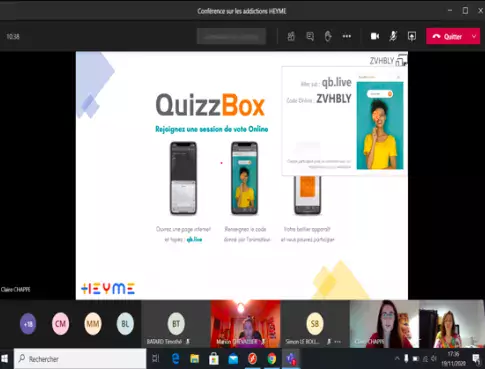Leave the meeting with the Quitter button
Image resolution: width=485 pixels, height=369 pixels.
point(447,36)
